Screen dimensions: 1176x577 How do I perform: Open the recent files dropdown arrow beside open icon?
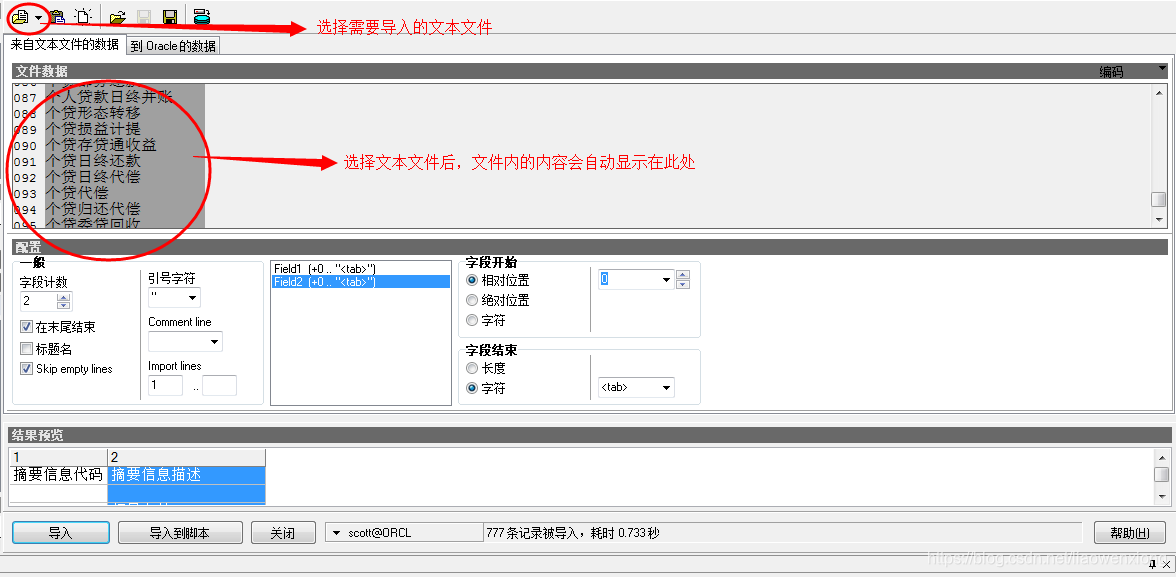pos(38,17)
